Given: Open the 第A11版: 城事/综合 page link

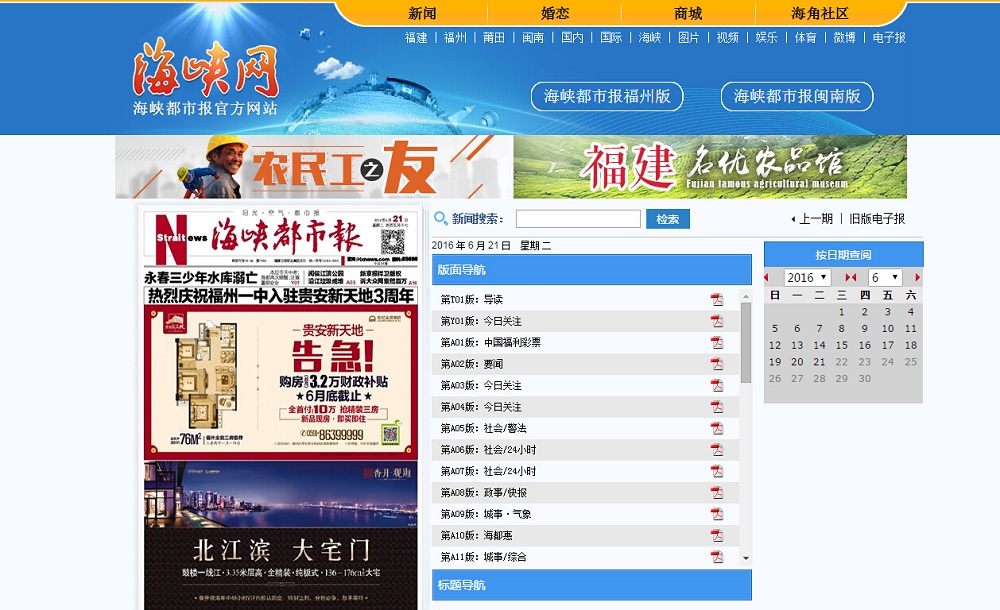Looking at the screenshot, I should click(x=483, y=557).
